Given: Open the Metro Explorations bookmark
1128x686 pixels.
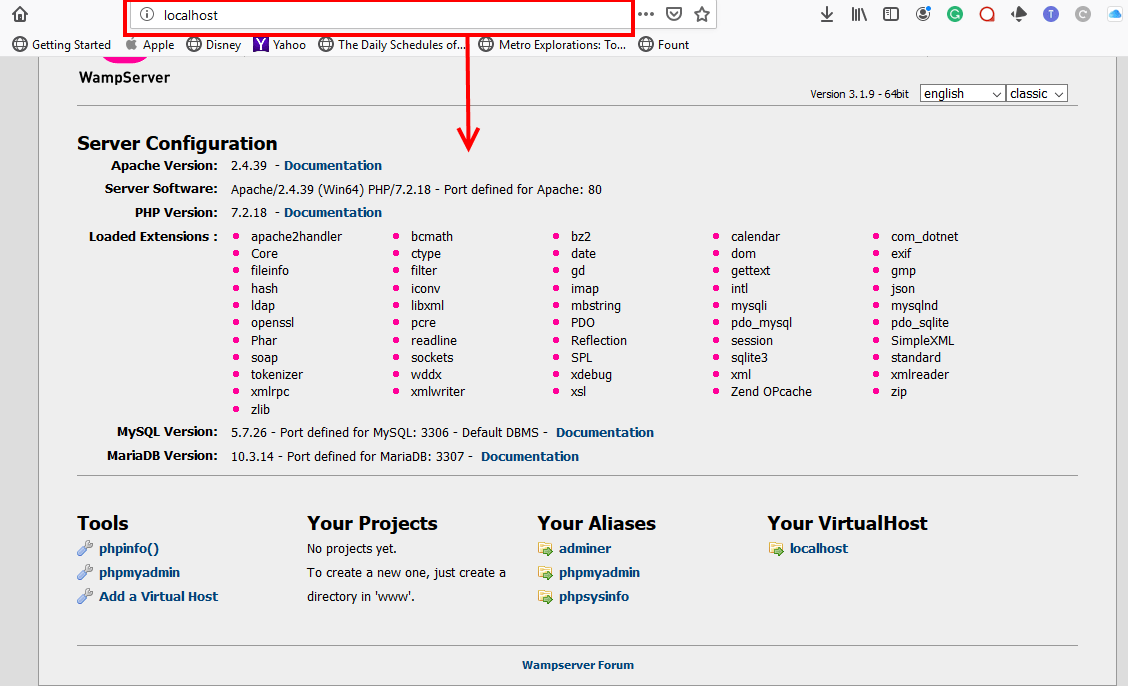Looking at the screenshot, I should coord(552,45).
